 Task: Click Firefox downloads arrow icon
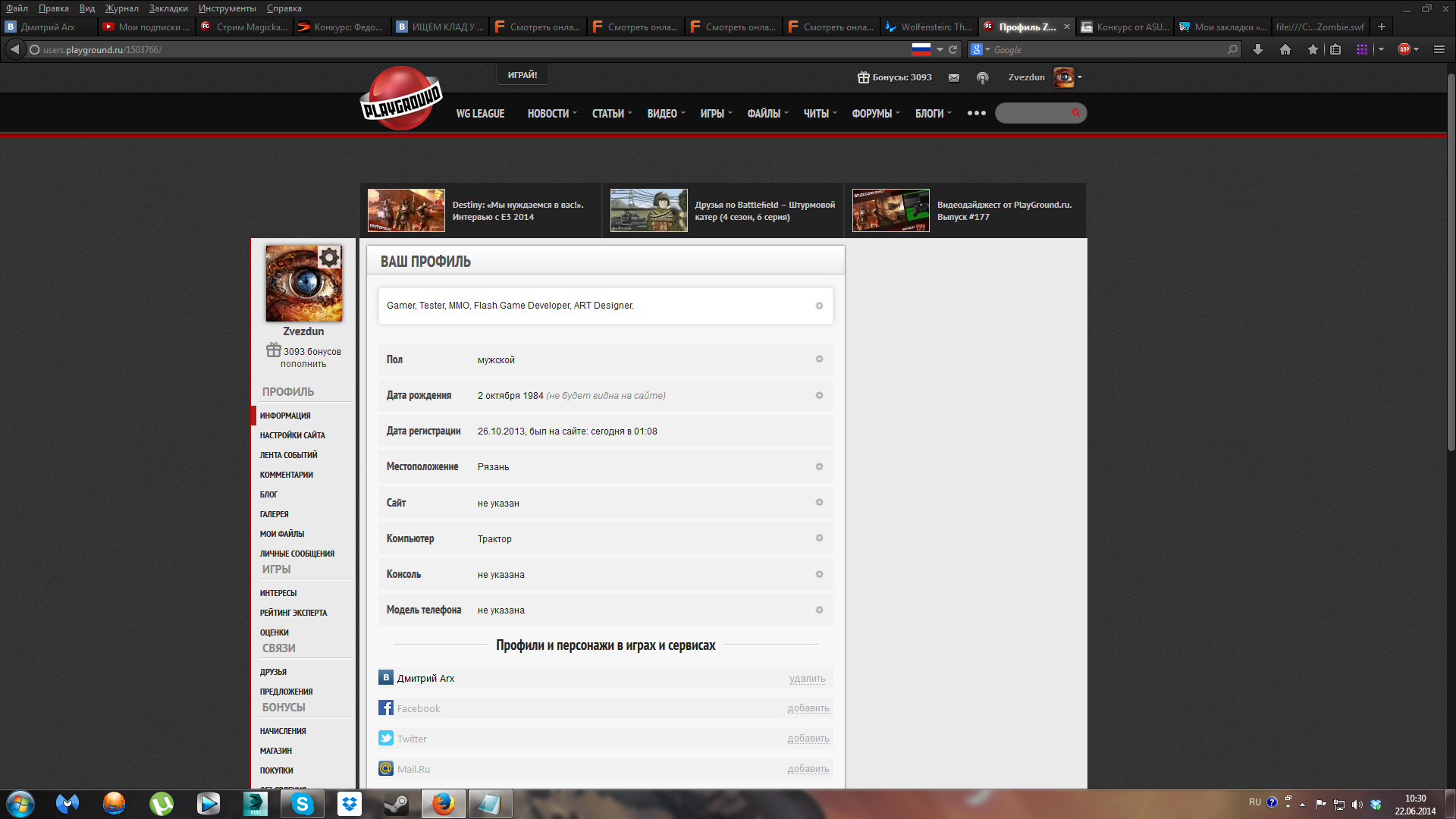tap(1258, 49)
